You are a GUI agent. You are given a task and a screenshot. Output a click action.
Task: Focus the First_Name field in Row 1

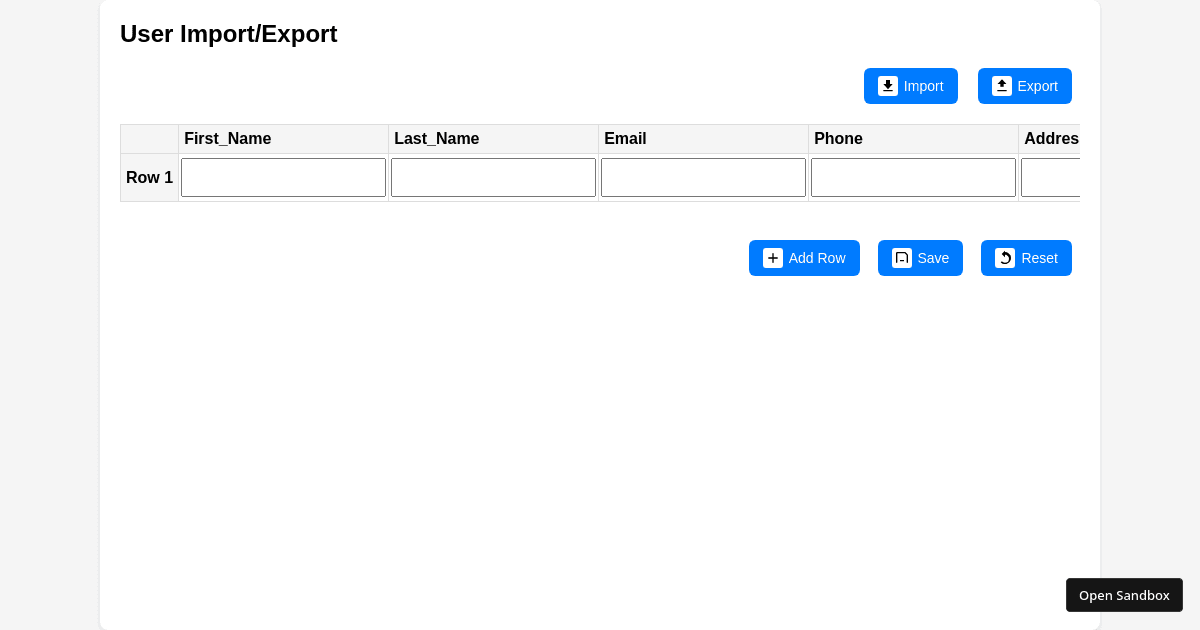click(x=283, y=178)
